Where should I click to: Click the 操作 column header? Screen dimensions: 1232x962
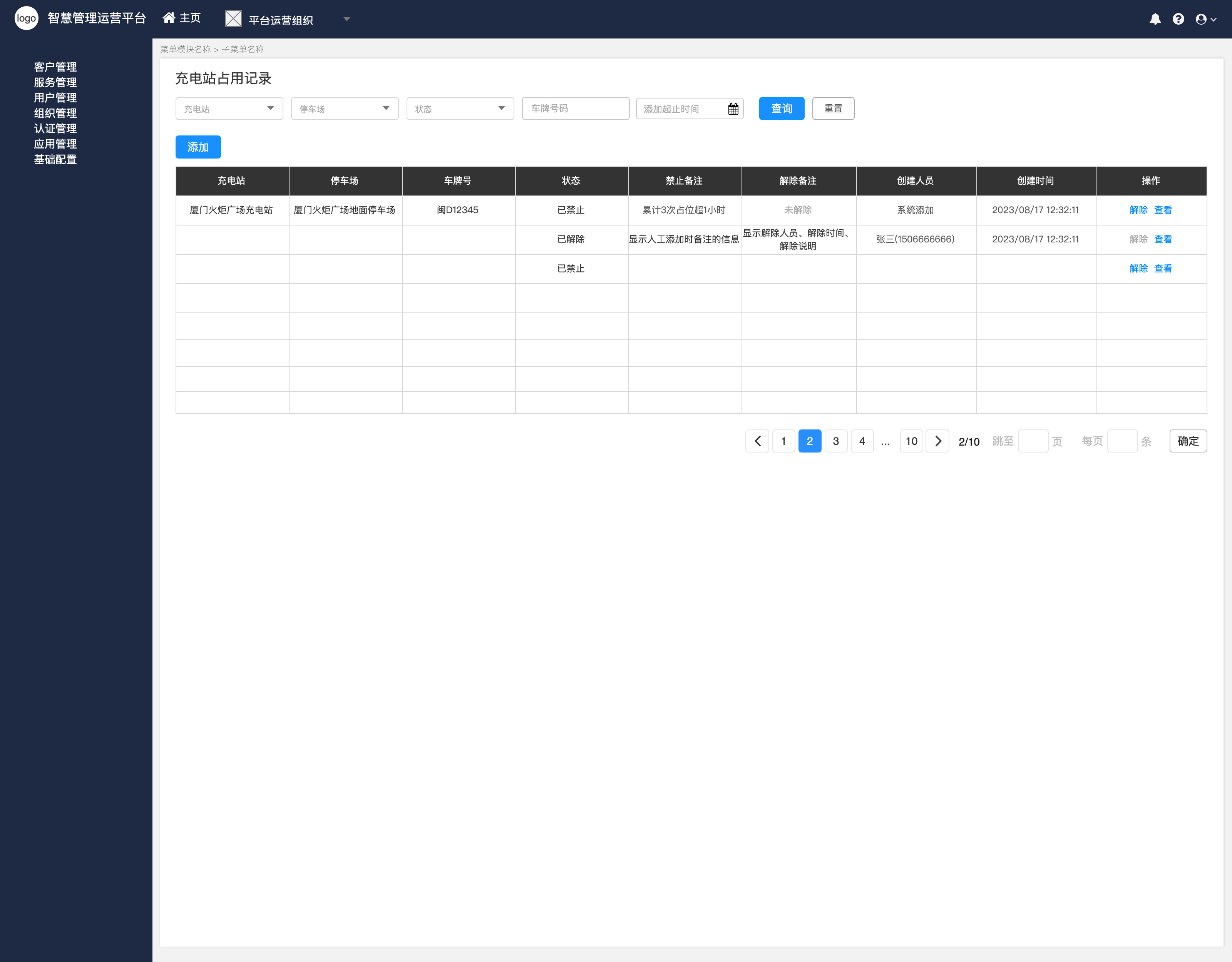(x=1151, y=181)
